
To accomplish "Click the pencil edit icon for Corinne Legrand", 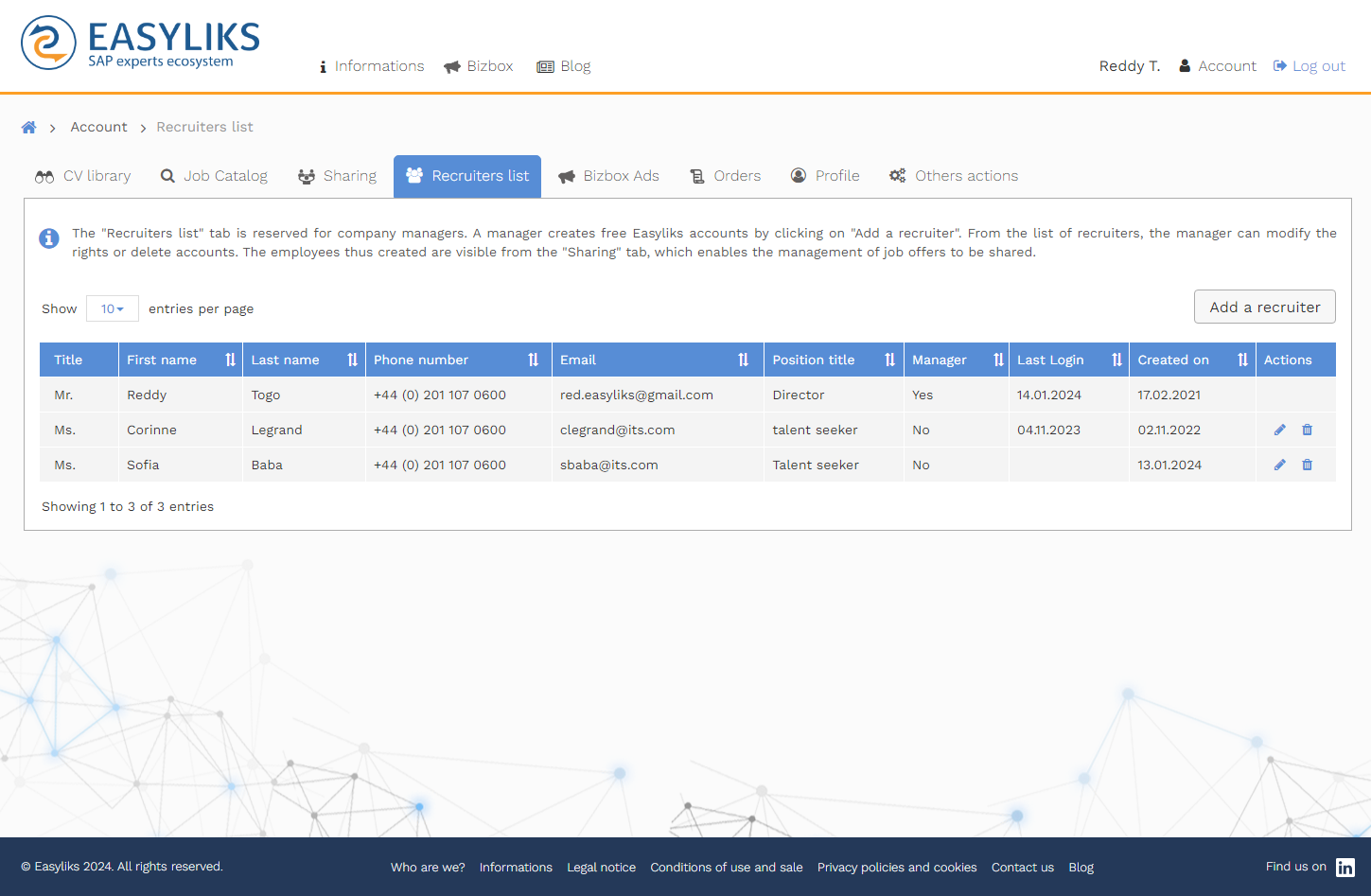I will 1279,430.
